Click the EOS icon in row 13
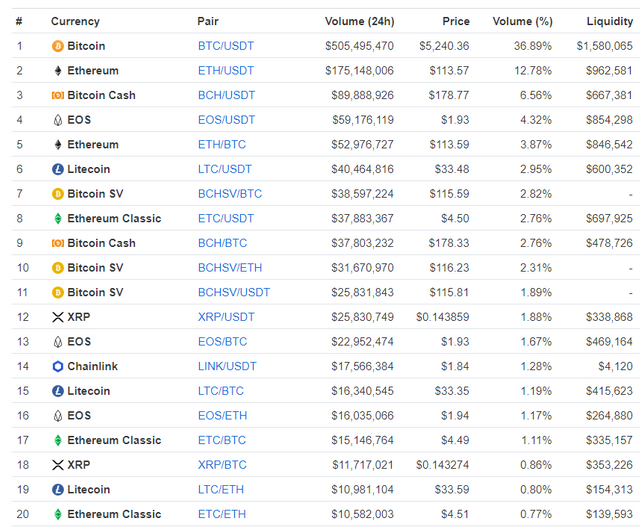The image size is (640, 527). pos(58,342)
